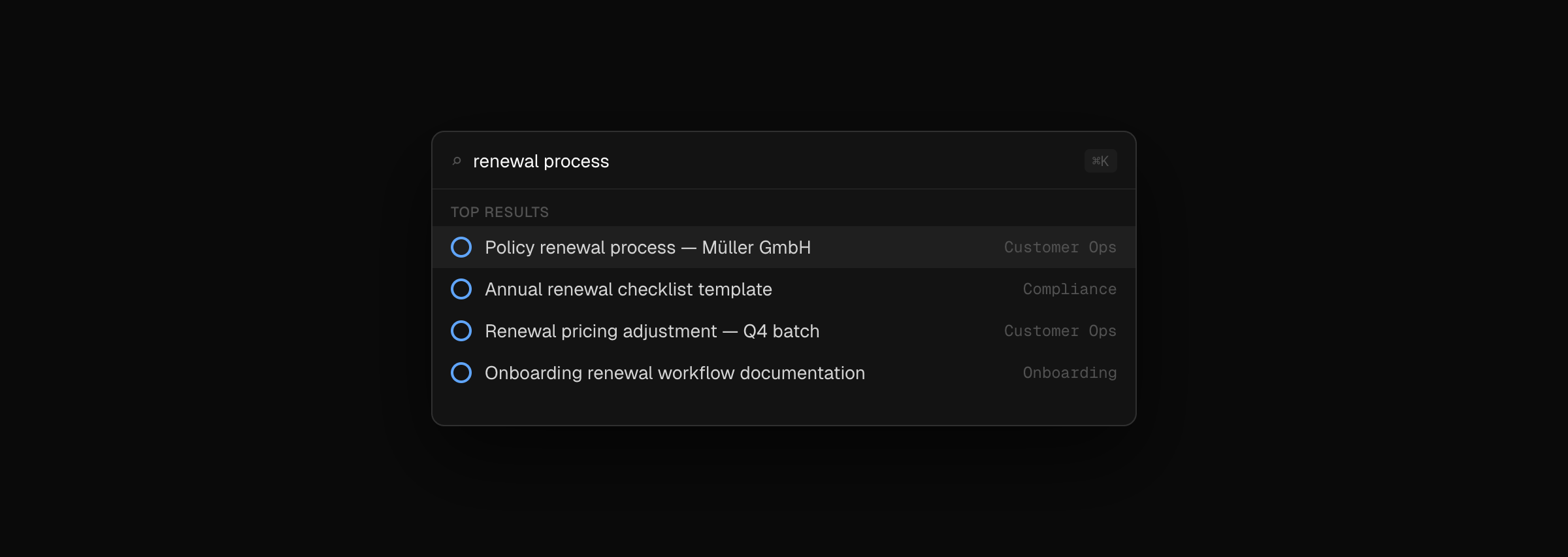
Task: Select Onboarding renewal workflow documentation result
Action: pos(674,373)
